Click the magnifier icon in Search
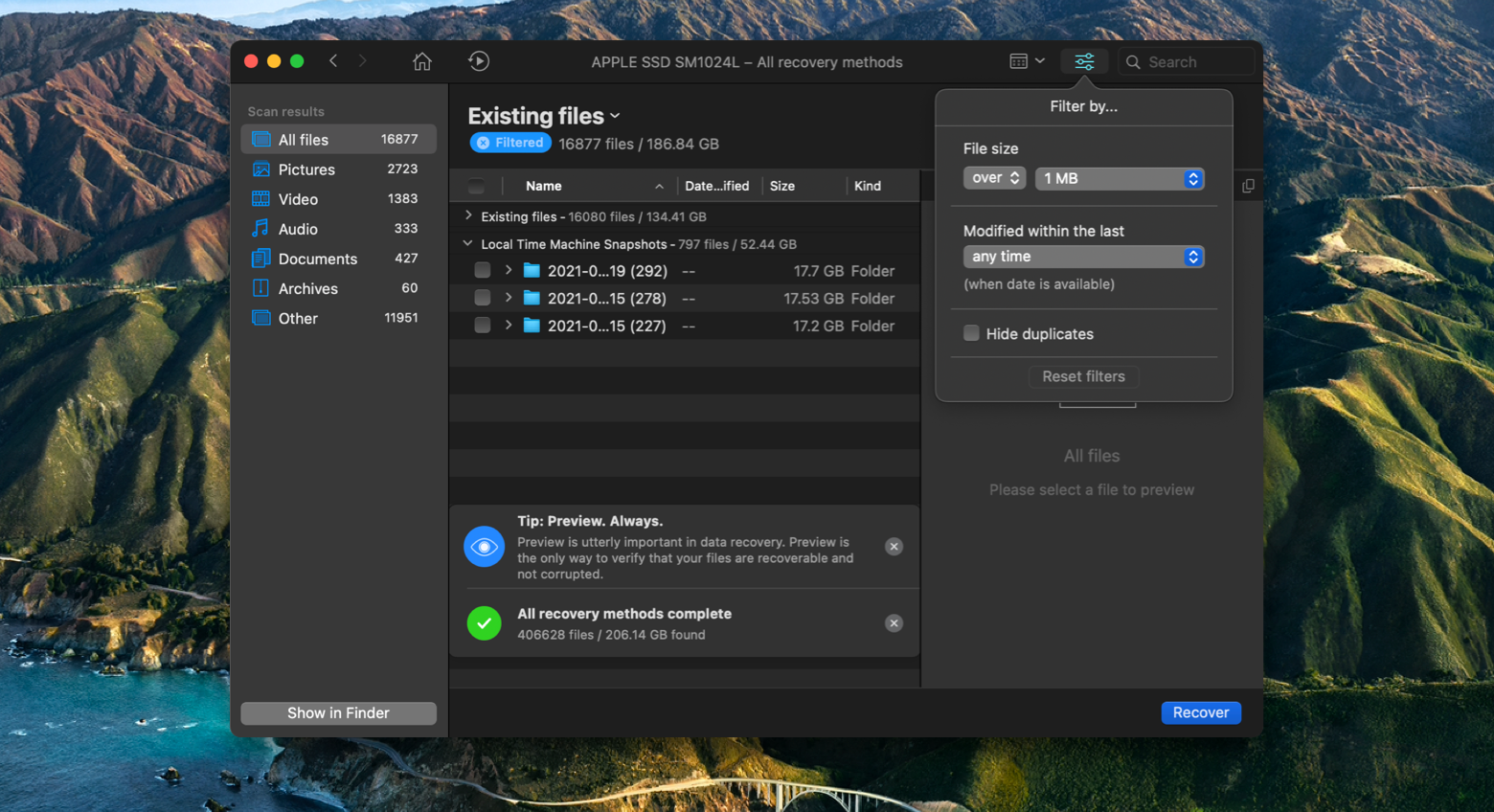 pyautogui.click(x=1133, y=62)
